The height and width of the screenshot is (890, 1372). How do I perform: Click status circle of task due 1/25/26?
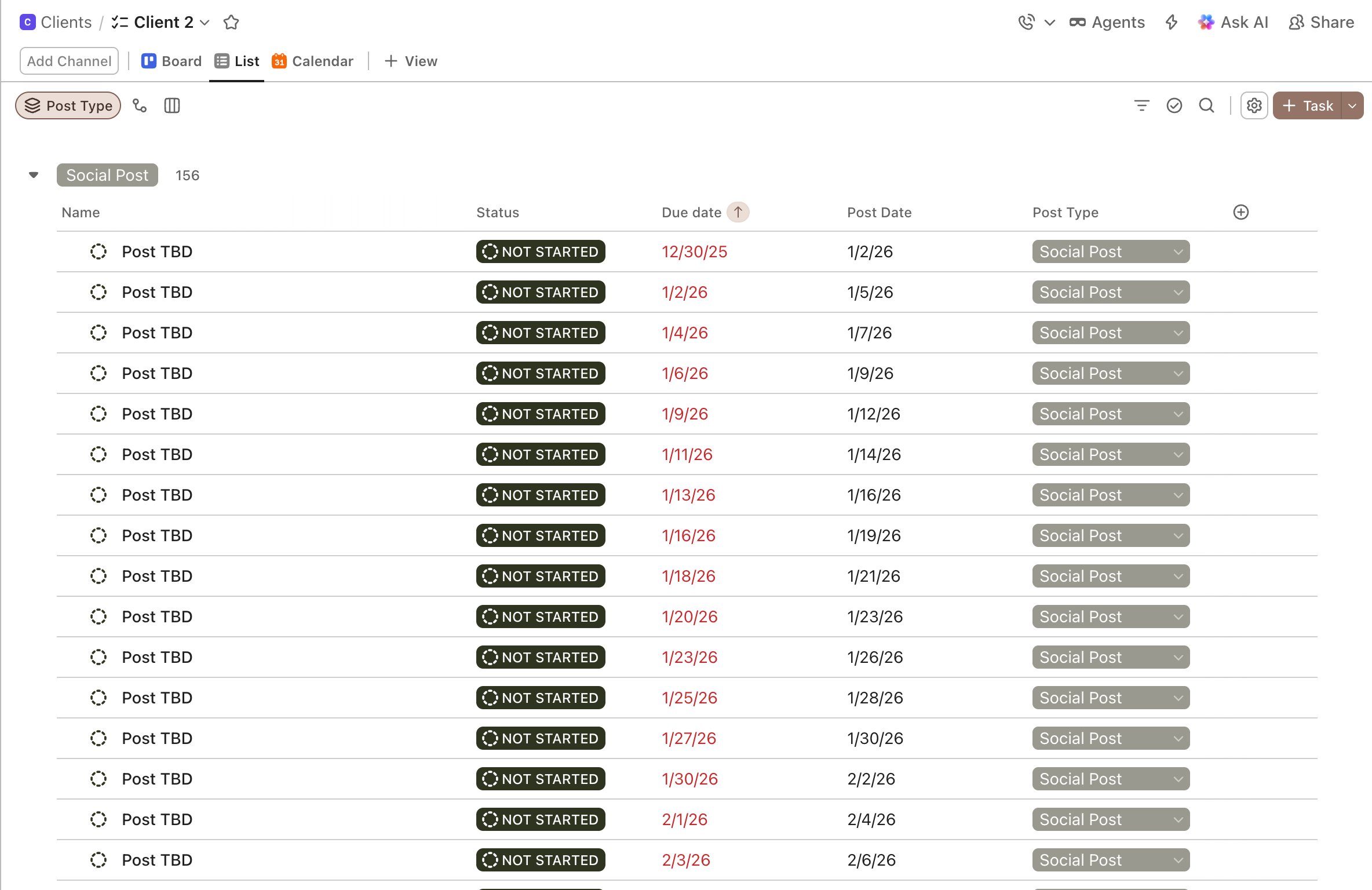point(98,698)
